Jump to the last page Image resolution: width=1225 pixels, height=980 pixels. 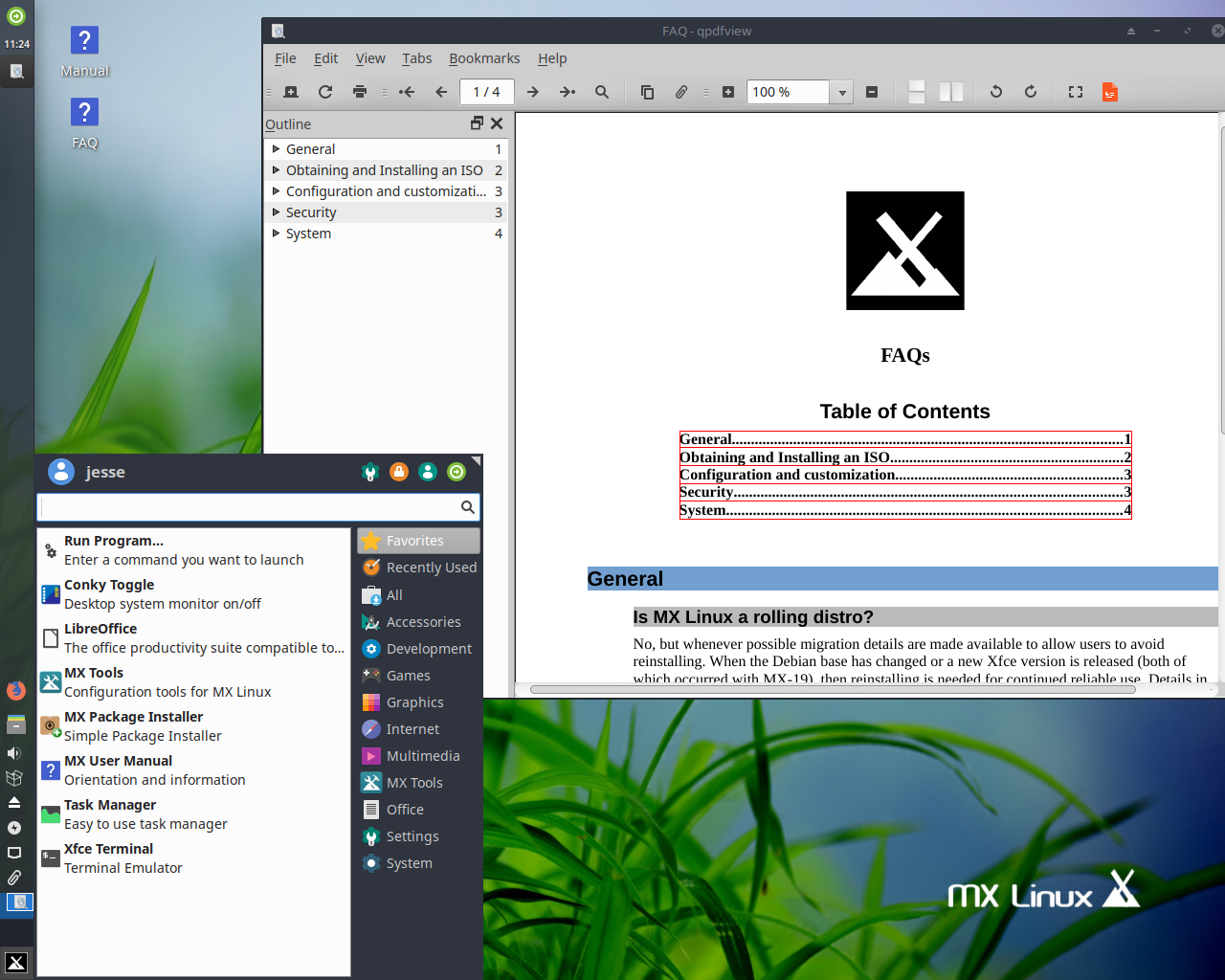click(x=568, y=92)
